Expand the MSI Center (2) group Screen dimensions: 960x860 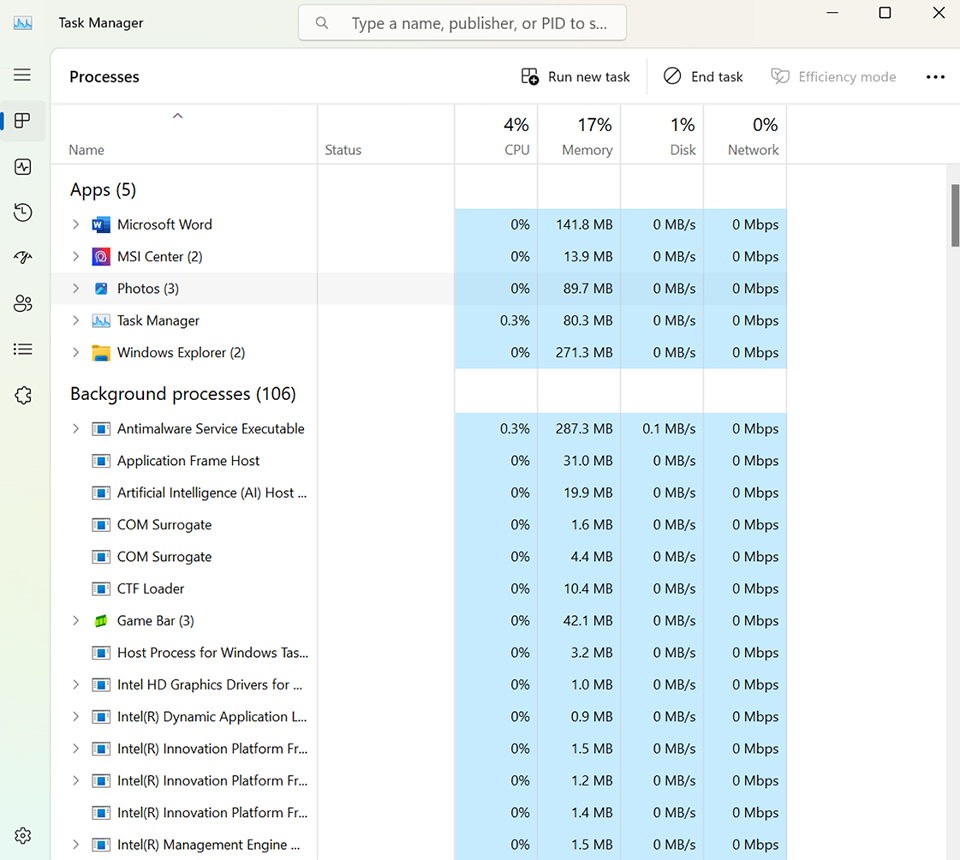(75, 256)
